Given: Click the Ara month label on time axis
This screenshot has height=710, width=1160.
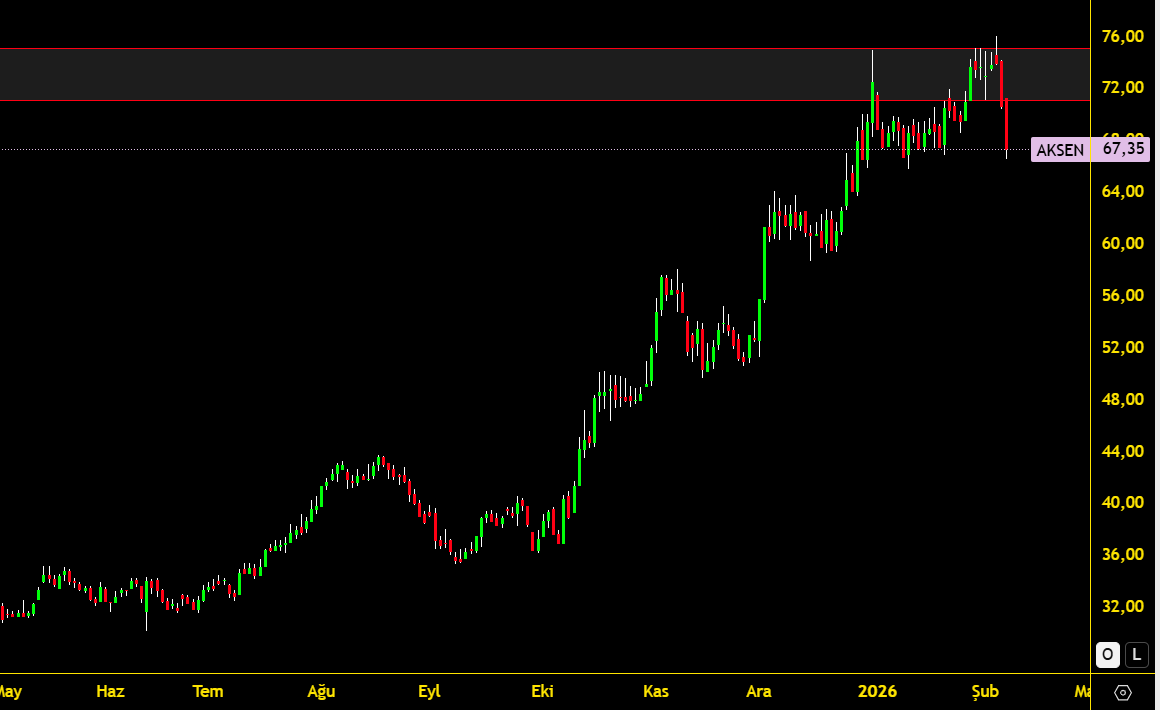Looking at the screenshot, I should (x=758, y=692).
